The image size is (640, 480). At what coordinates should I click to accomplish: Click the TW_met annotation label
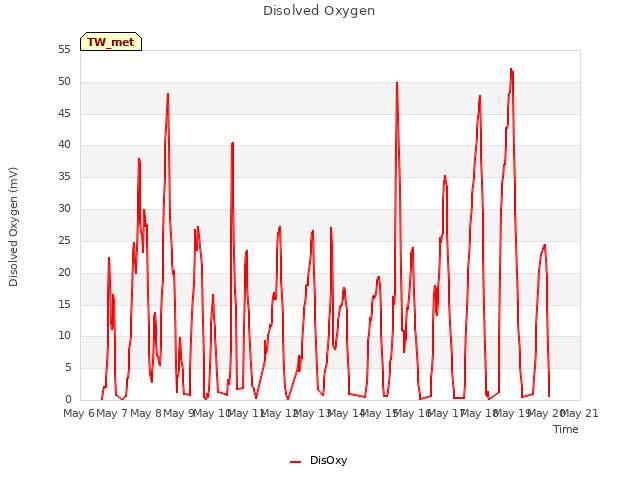(111, 42)
